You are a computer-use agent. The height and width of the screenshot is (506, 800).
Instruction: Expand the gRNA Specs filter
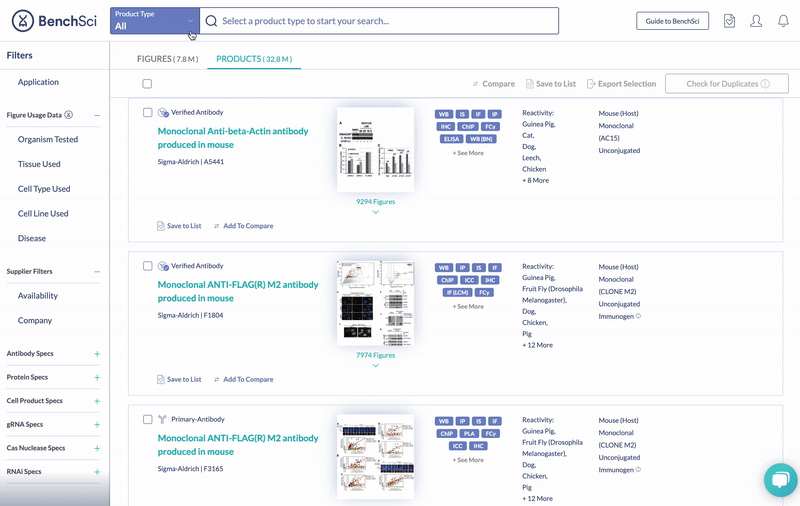[97, 424]
